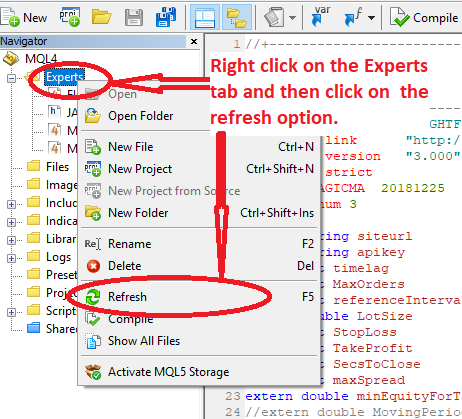Click the Compile button in the toolbar
462x419 pixels.
click(x=424, y=17)
